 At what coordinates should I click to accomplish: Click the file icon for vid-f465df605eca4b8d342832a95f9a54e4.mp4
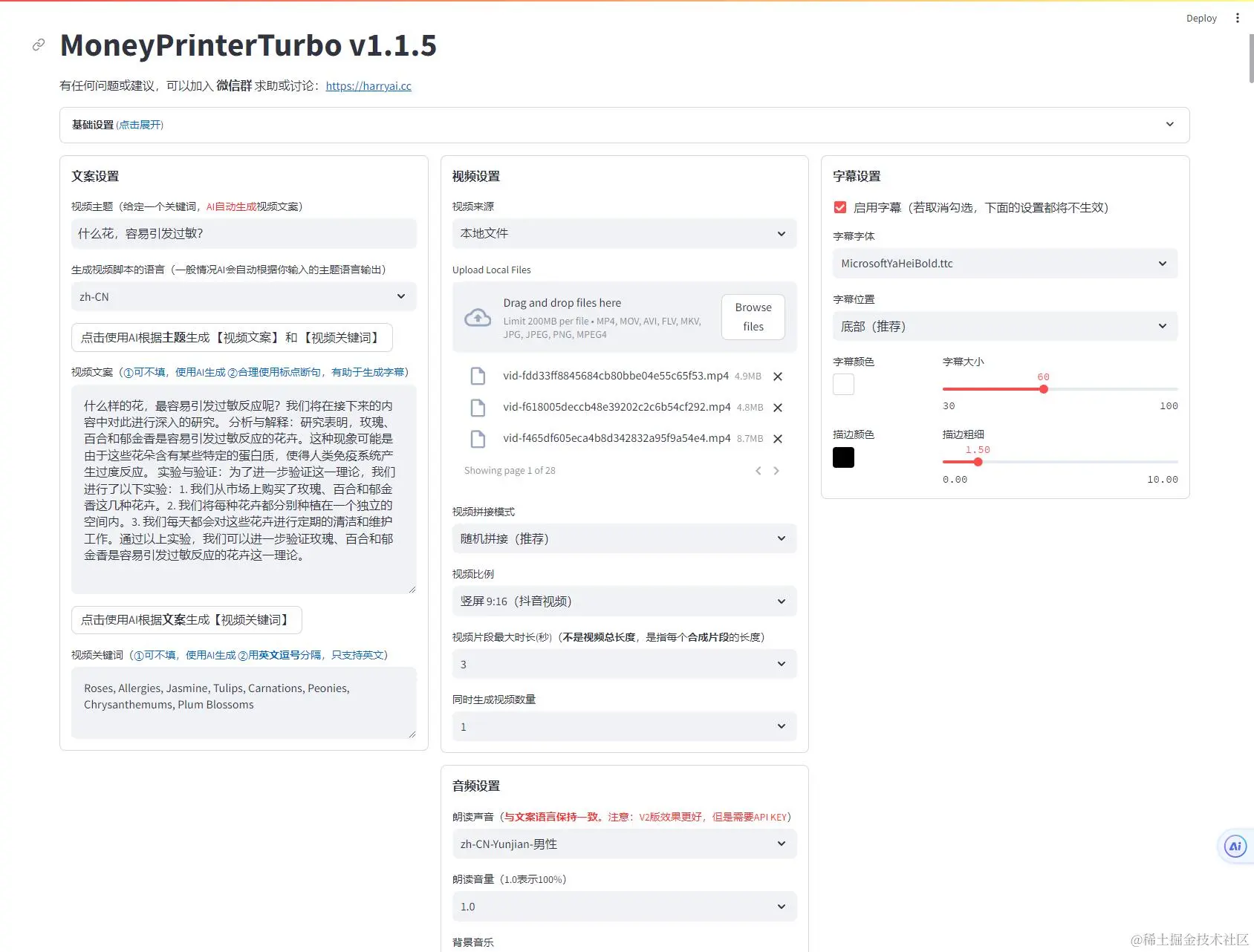(x=478, y=439)
